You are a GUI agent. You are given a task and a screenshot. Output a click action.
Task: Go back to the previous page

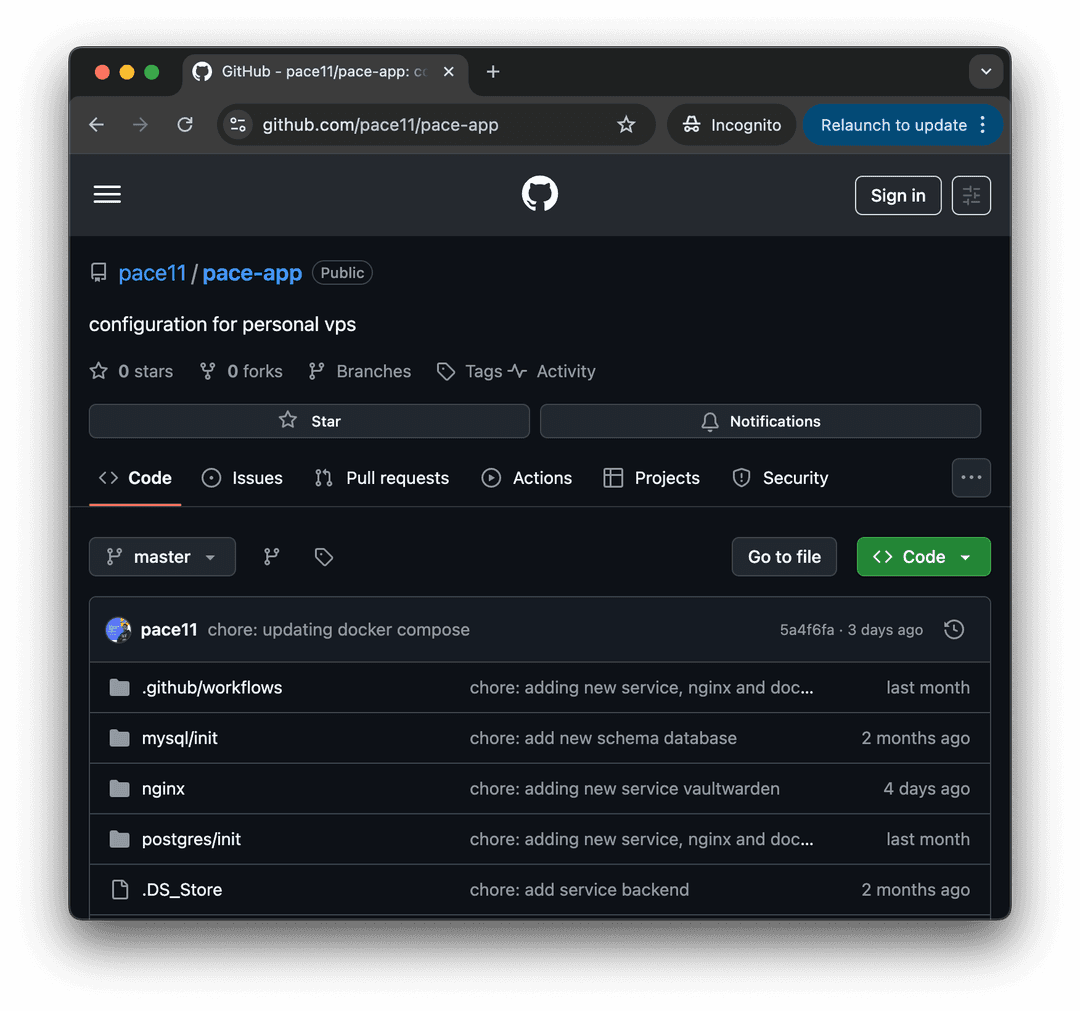[96, 125]
